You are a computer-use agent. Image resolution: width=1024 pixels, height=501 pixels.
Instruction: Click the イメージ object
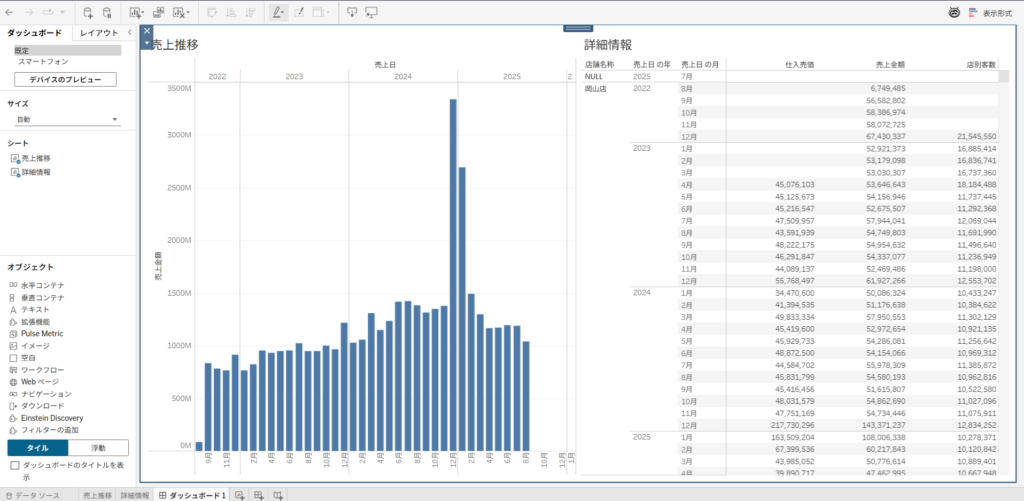point(31,346)
